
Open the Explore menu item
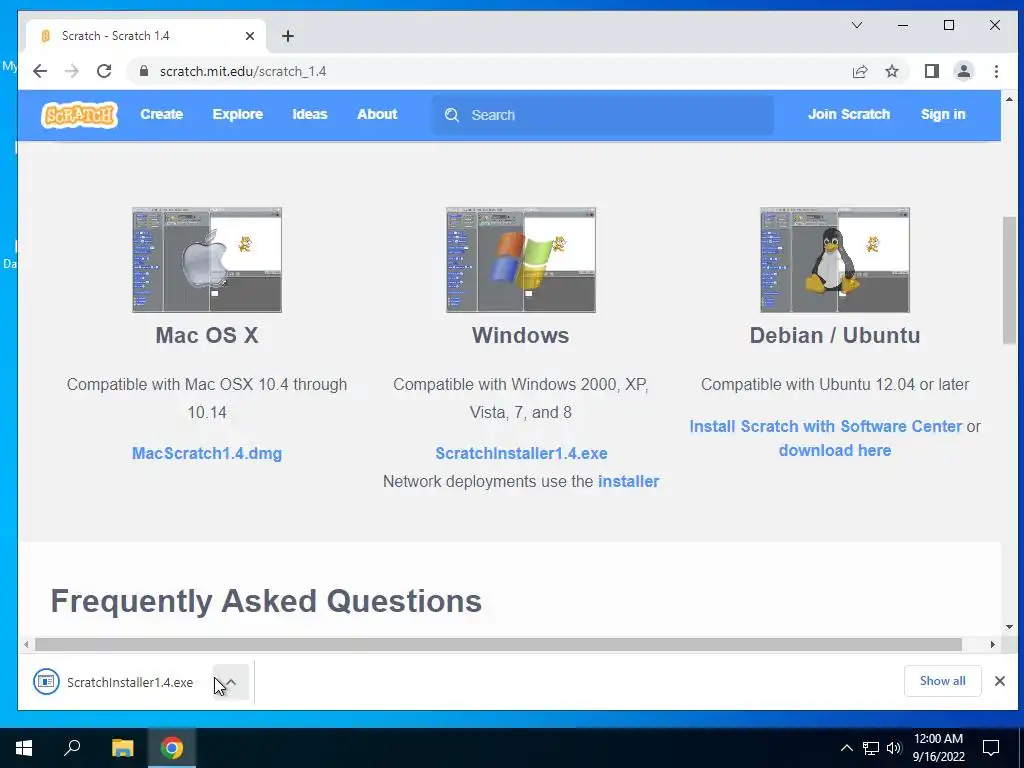238,114
